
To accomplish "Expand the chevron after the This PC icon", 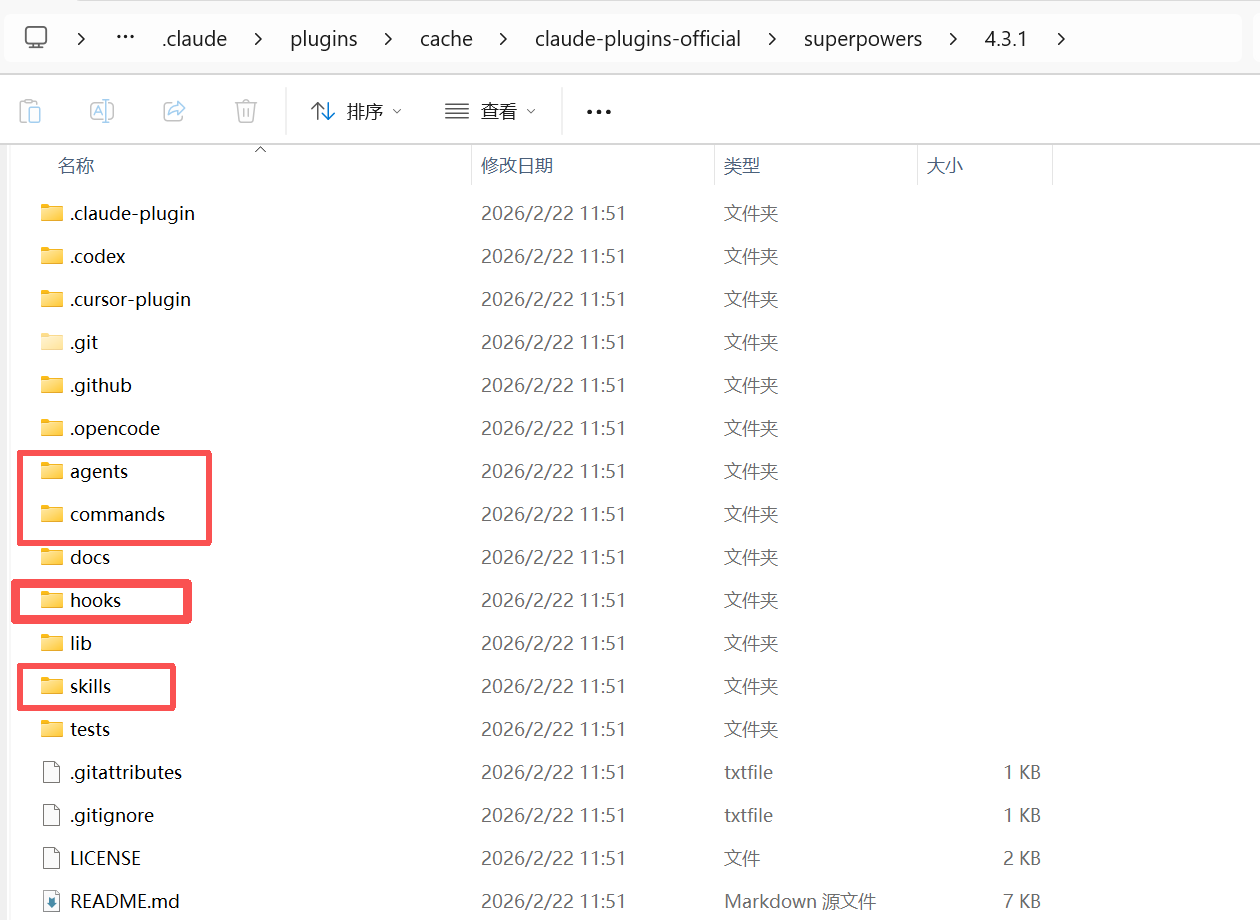I will (x=81, y=39).
